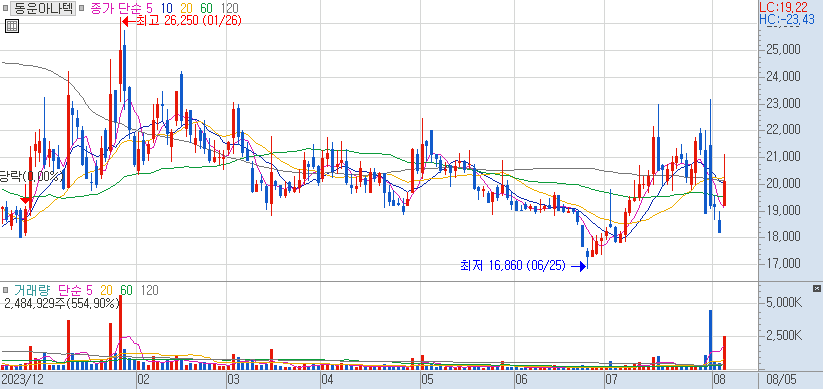823x389 pixels.
Task: Click the tall blue volume bar near 08
Action: 711,340
